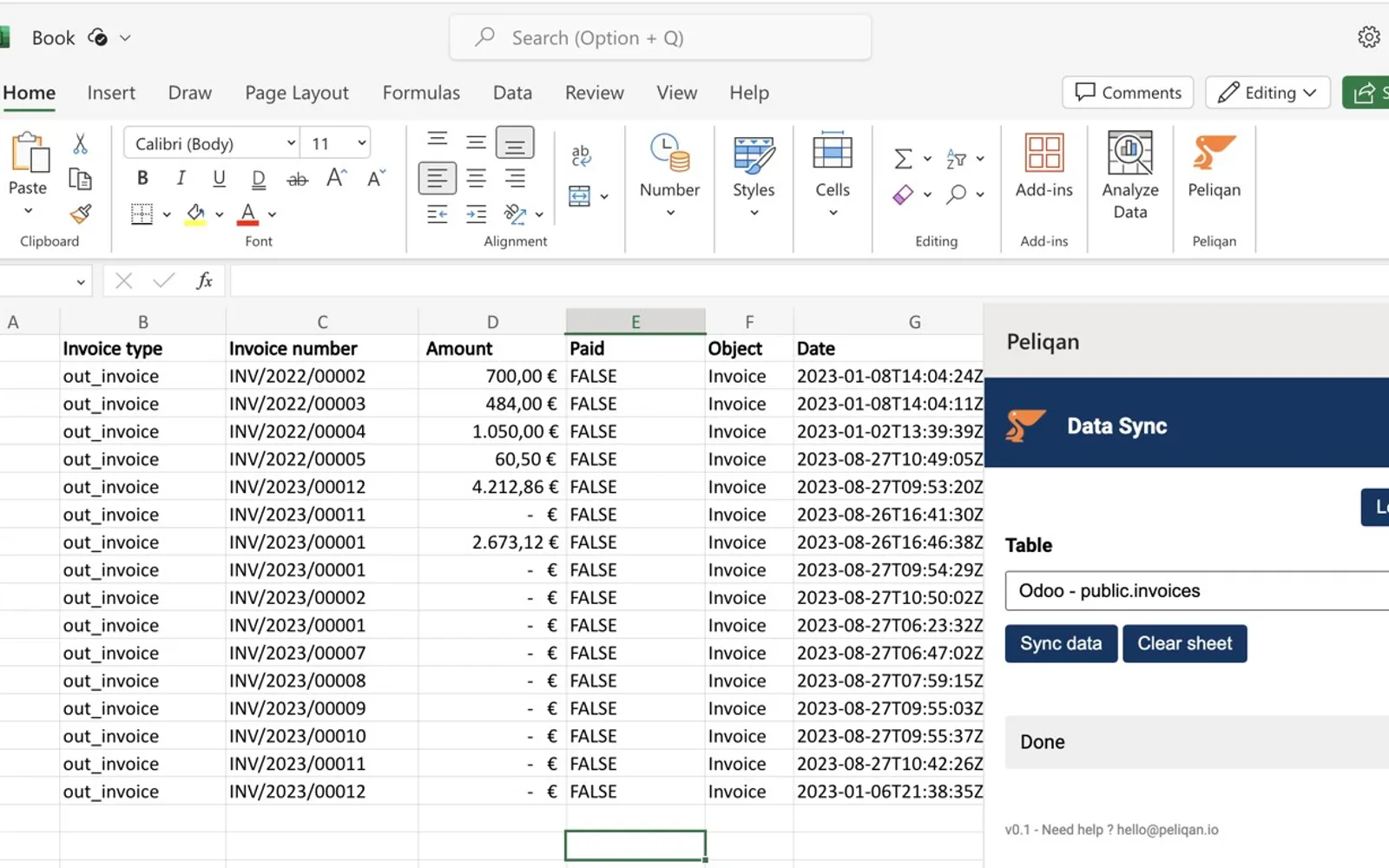
Task: Click the Copy icon in Clipboard
Action: click(80, 179)
